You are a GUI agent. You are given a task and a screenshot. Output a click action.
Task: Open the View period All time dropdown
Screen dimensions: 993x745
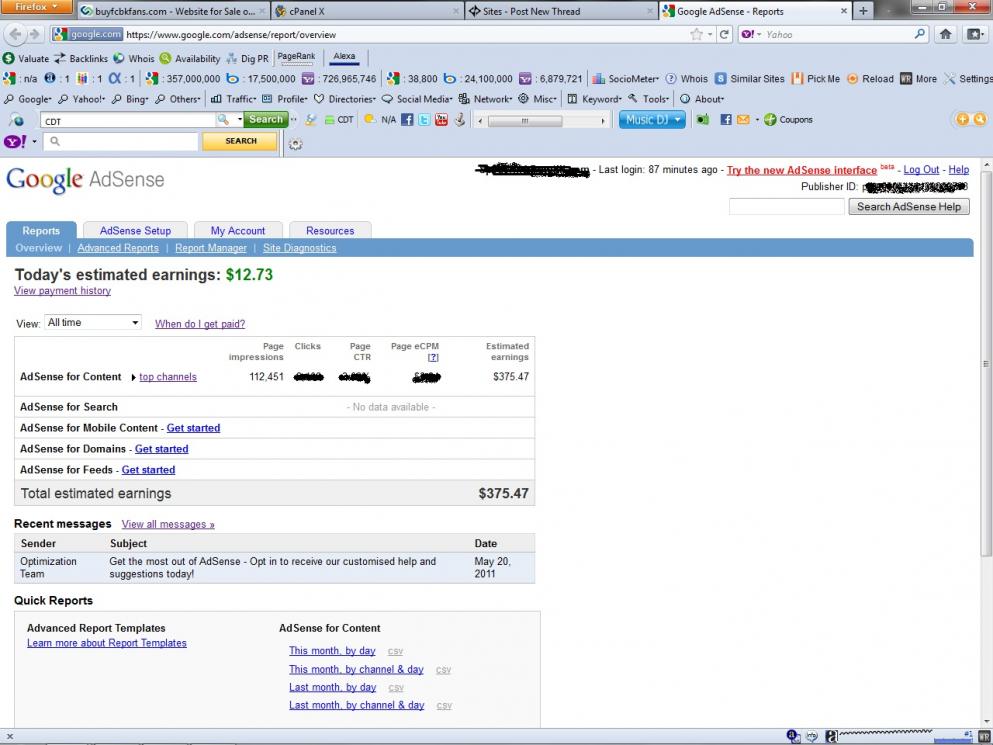(93, 322)
